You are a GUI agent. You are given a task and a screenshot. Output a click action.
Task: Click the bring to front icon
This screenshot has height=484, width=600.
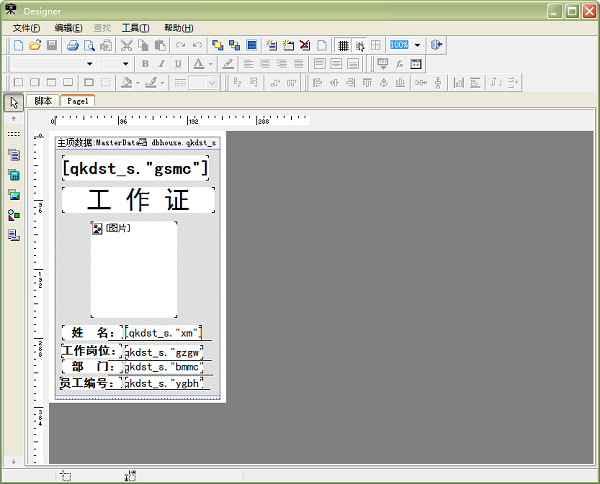[218, 45]
